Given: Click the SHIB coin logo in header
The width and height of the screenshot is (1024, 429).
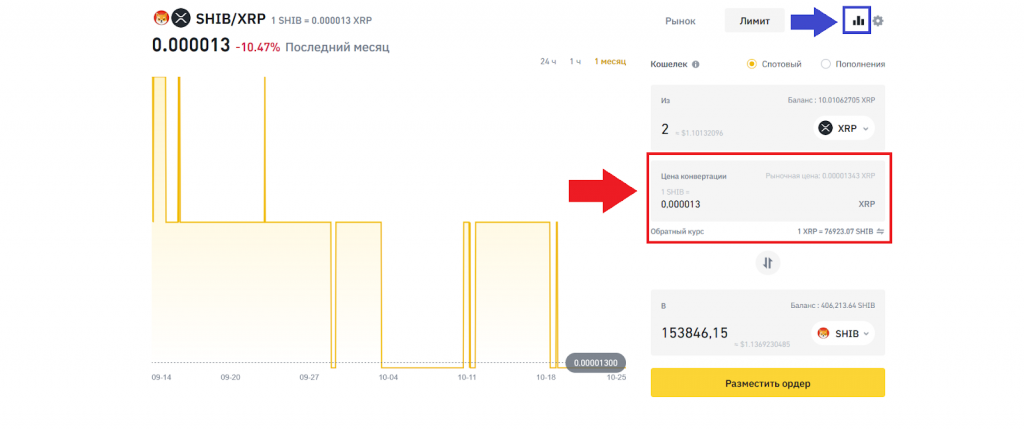Looking at the screenshot, I should [x=161, y=20].
